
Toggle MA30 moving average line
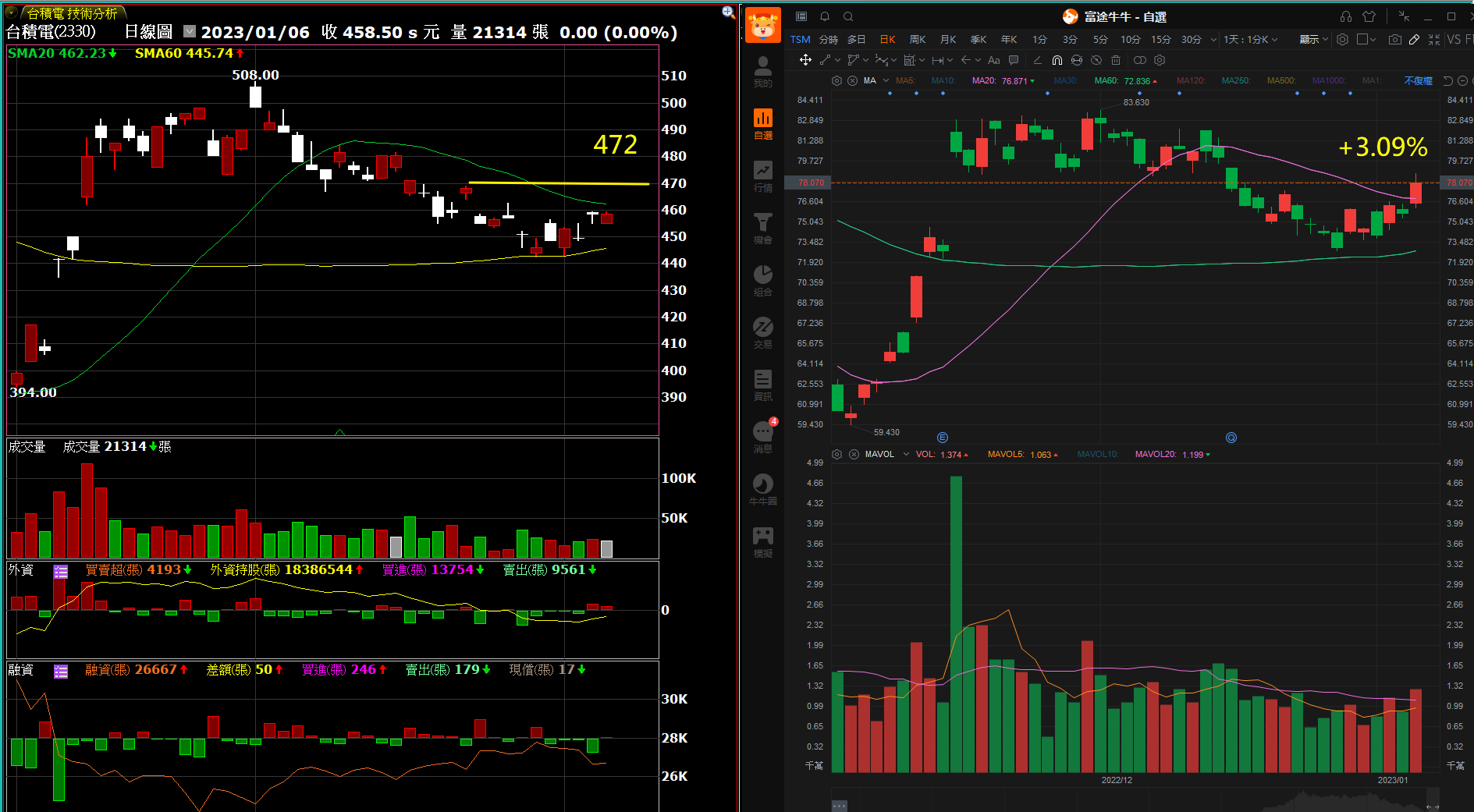[1065, 80]
